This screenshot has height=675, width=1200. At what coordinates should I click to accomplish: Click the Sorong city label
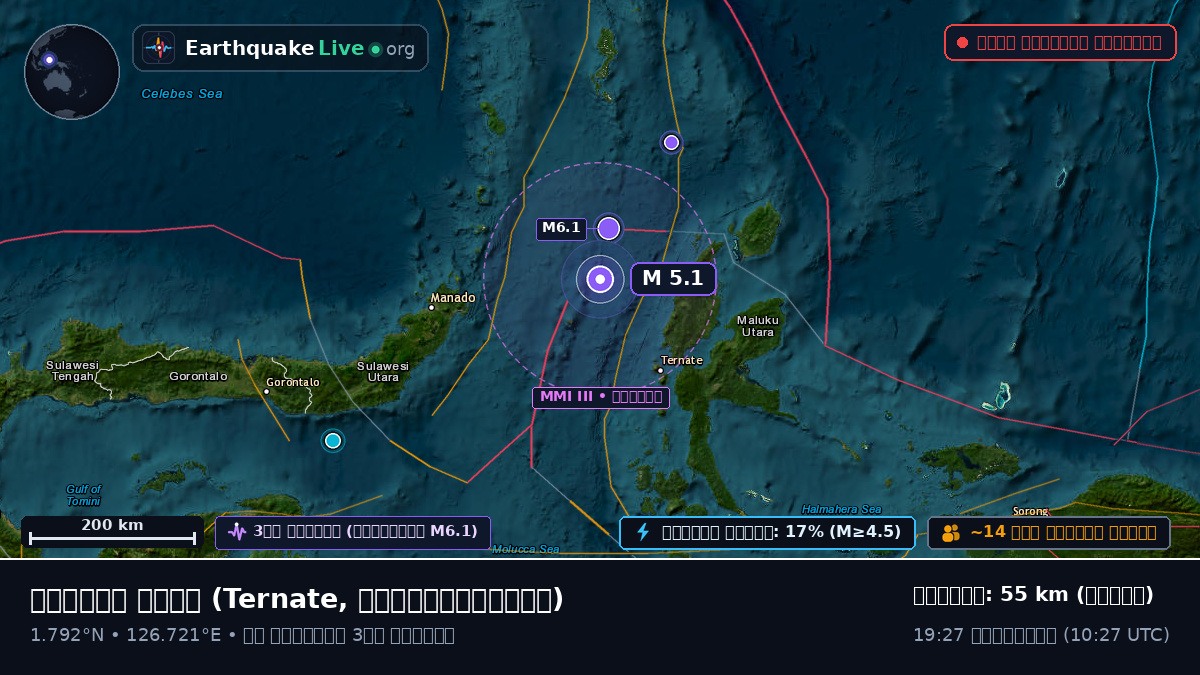click(x=1030, y=511)
